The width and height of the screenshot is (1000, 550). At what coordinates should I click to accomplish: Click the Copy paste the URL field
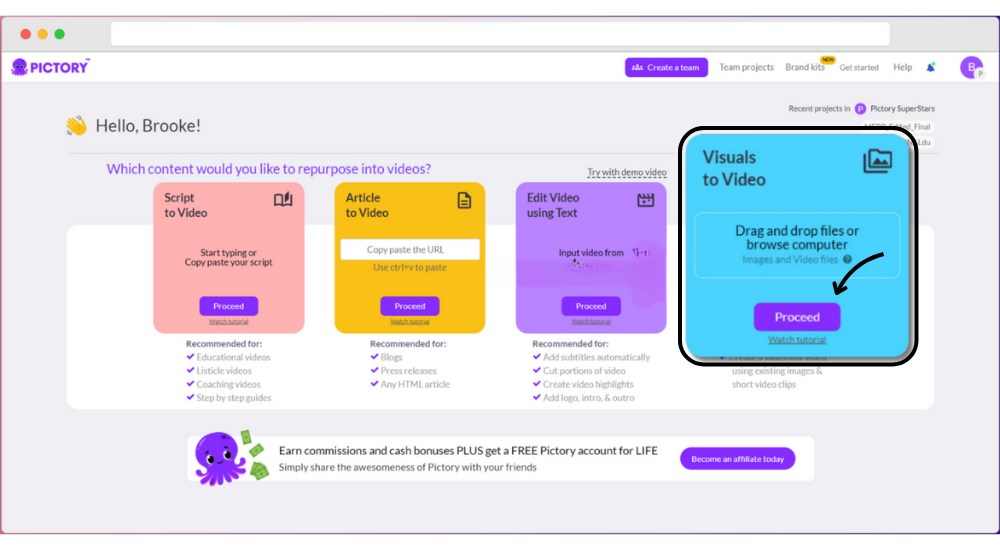(409, 249)
